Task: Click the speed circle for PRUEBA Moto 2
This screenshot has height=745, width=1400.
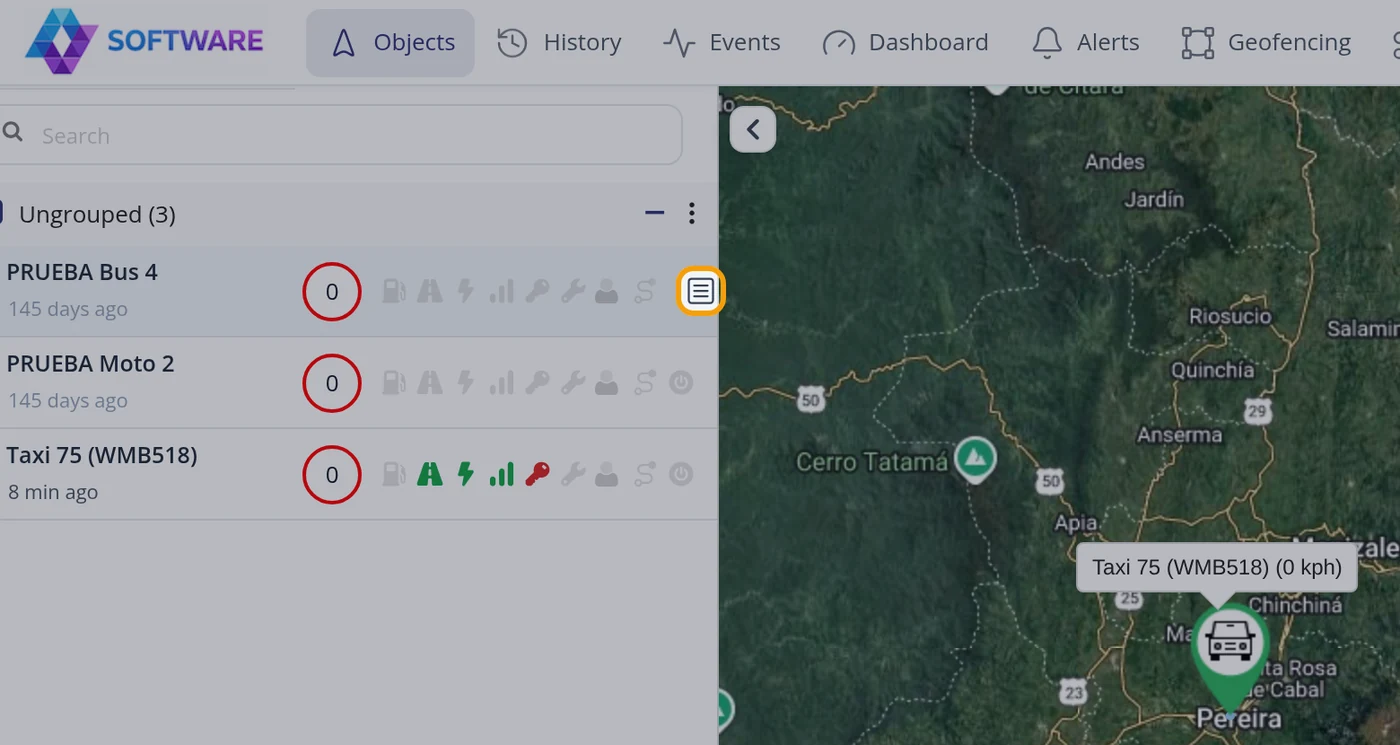Action: (x=332, y=383)
